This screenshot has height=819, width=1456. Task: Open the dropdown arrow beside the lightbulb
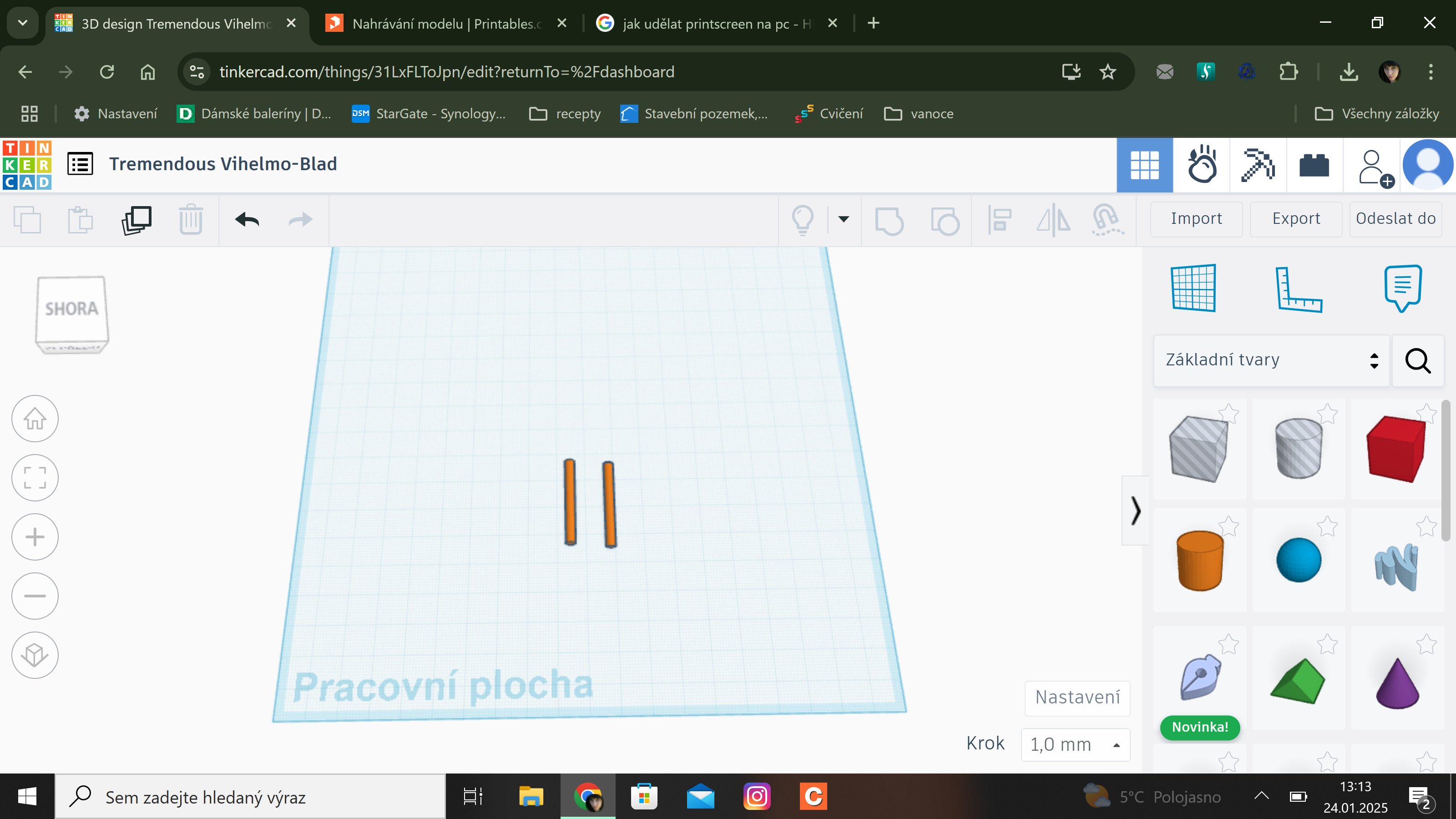(843, 219)
